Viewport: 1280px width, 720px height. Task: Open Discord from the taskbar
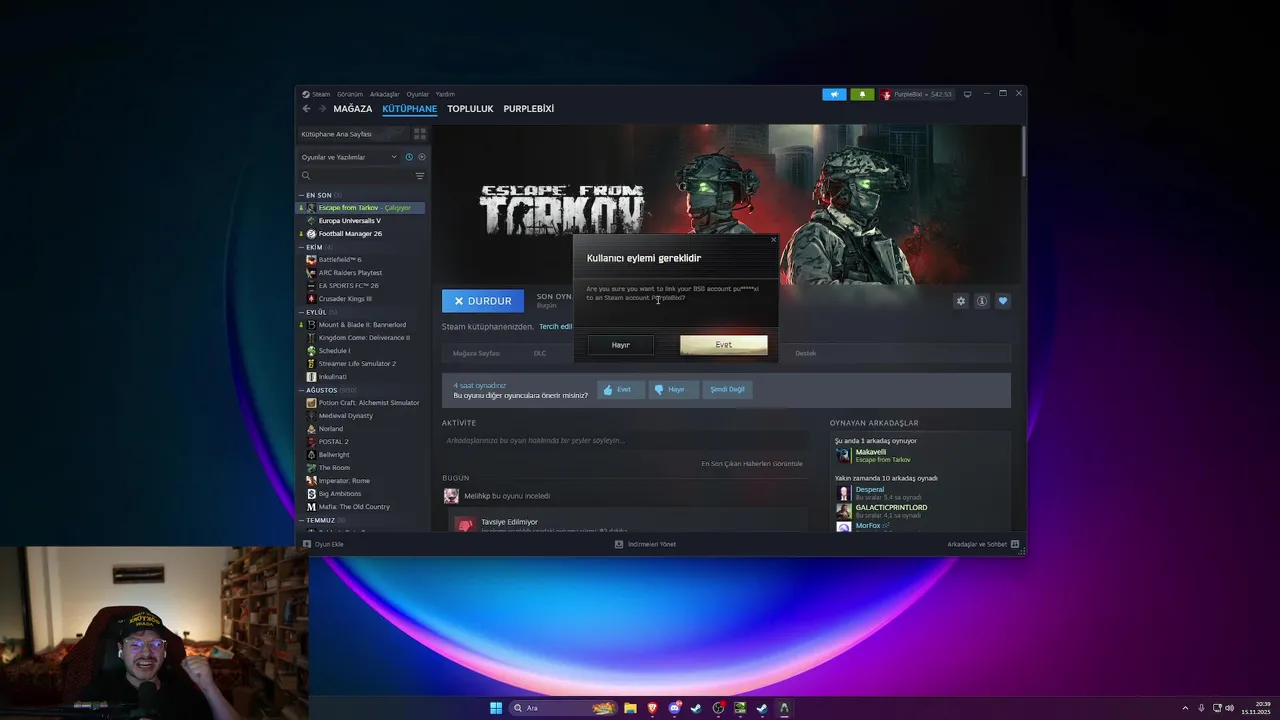pyautogui.click(x=674, y=708)
